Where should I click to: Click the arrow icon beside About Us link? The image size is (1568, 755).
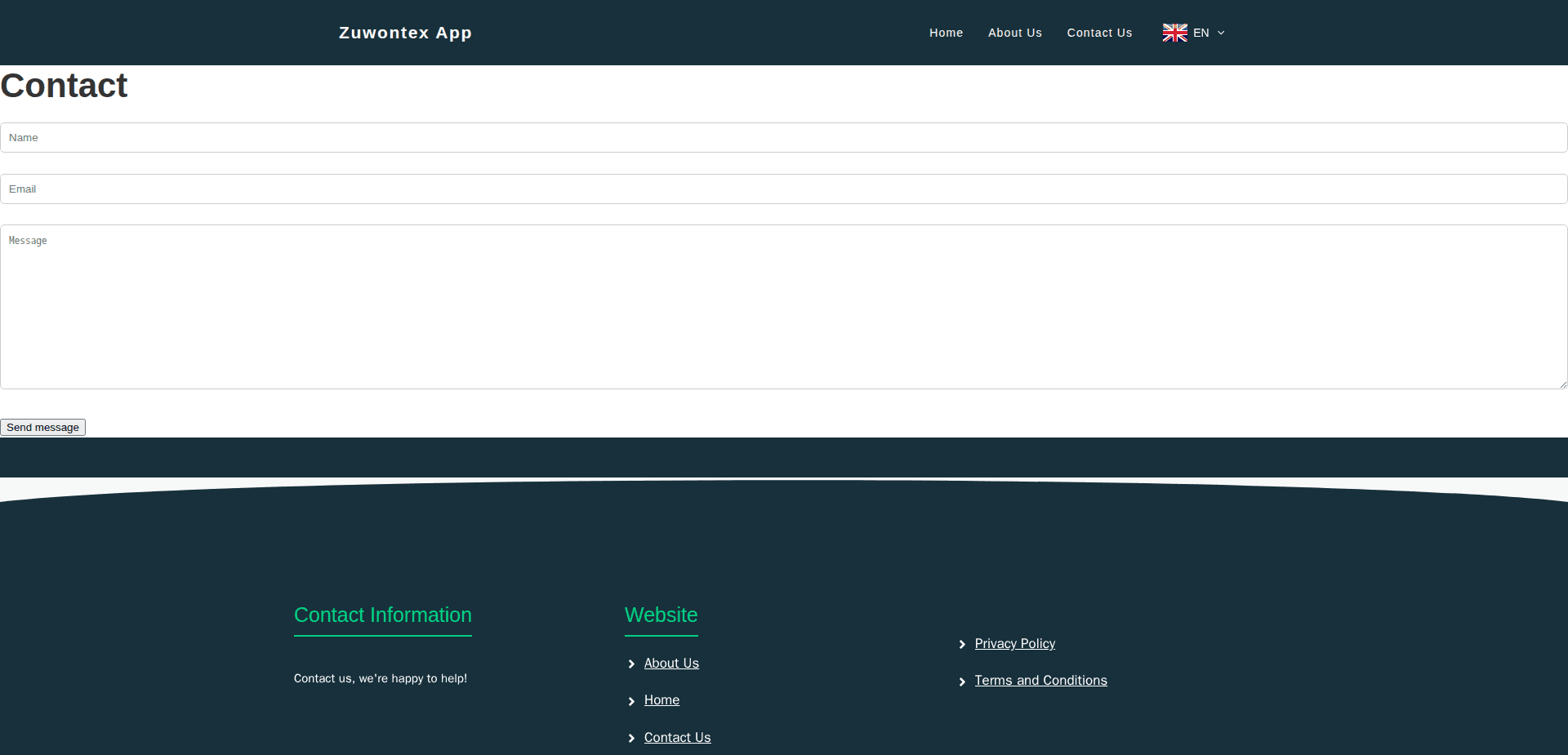coord(631,664)
